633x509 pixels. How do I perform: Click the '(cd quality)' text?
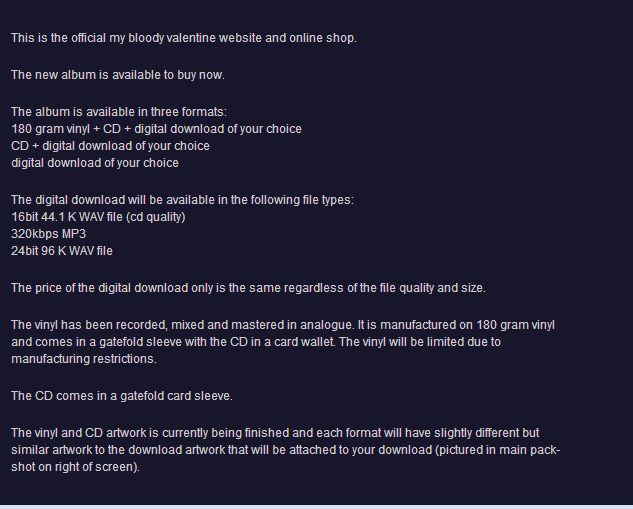coord(155,217)
